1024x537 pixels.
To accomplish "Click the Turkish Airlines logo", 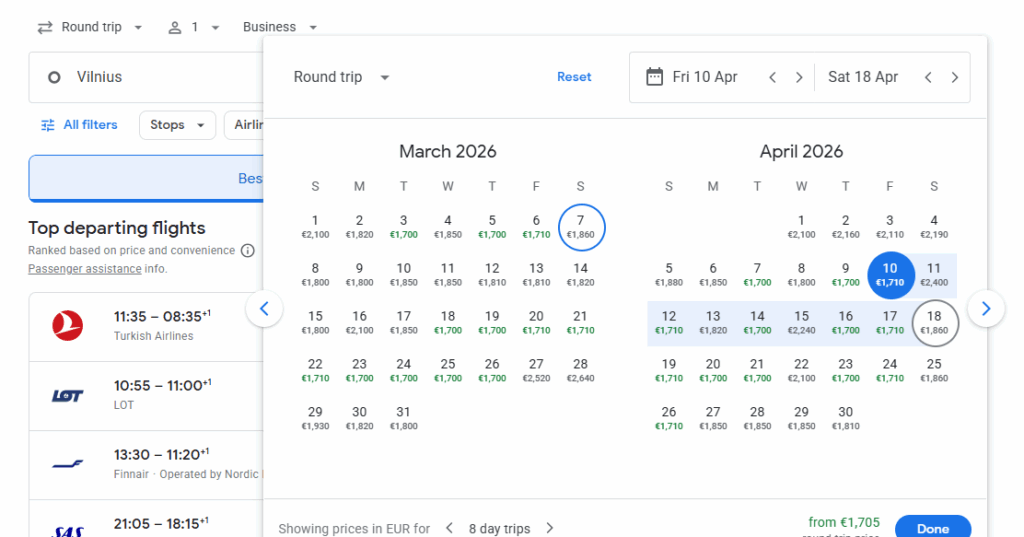I will coord(68,325).
